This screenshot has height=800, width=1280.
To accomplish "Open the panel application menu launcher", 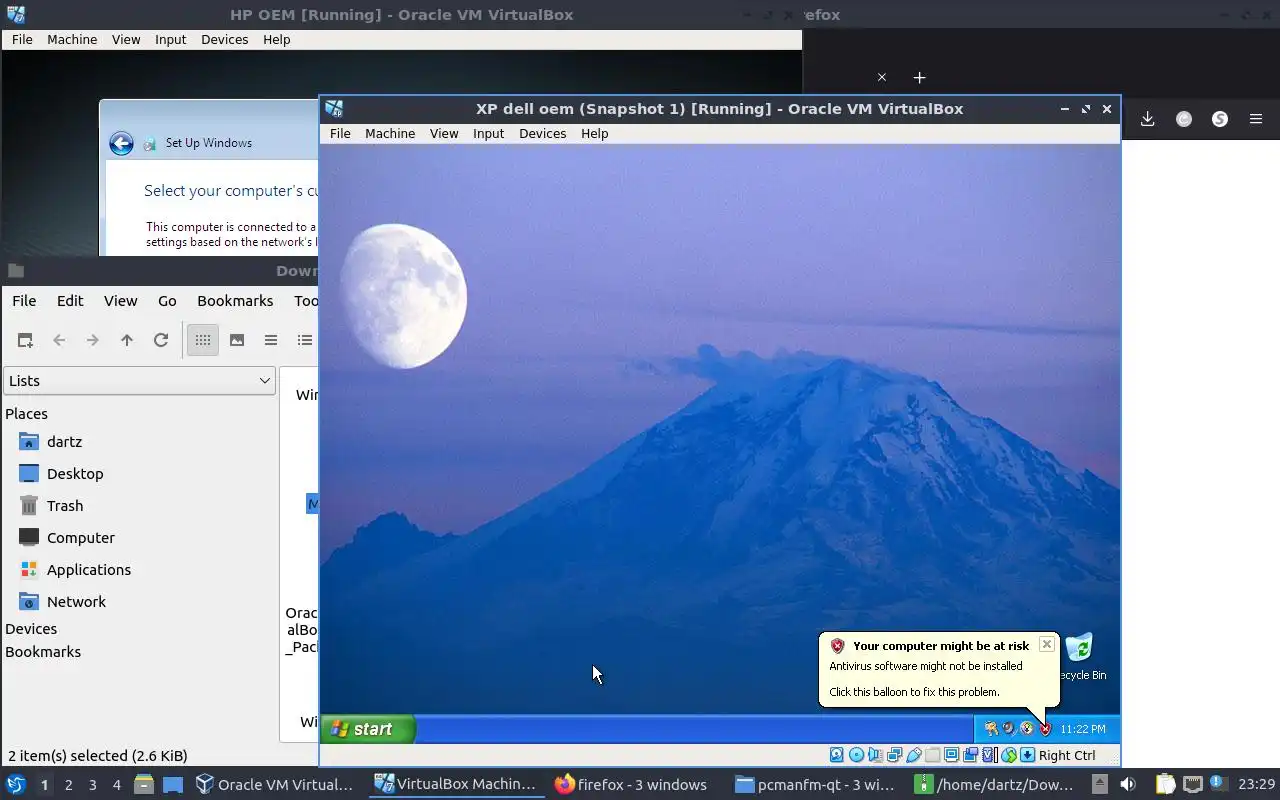I will tap(16, 784).
